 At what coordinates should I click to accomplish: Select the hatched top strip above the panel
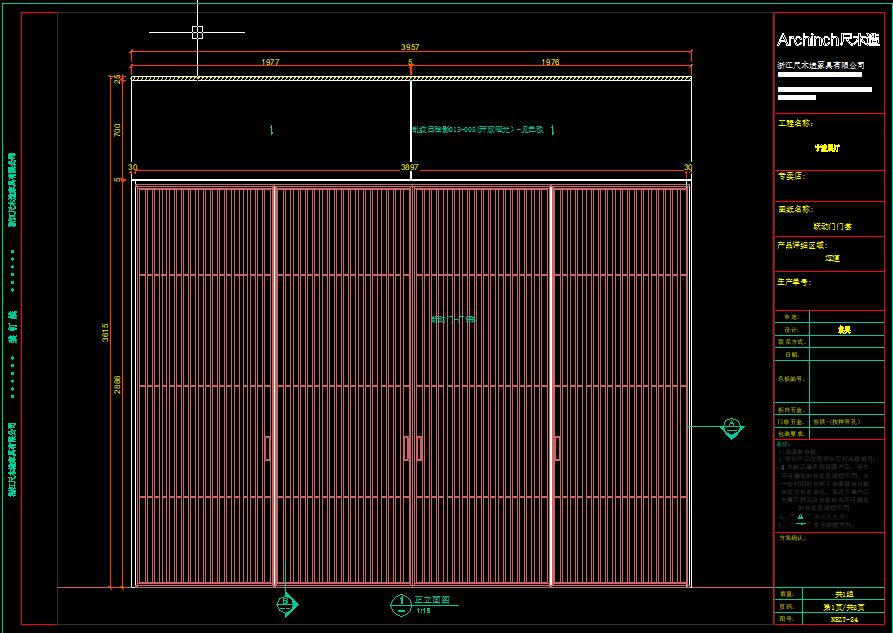[x=410, y=78]
